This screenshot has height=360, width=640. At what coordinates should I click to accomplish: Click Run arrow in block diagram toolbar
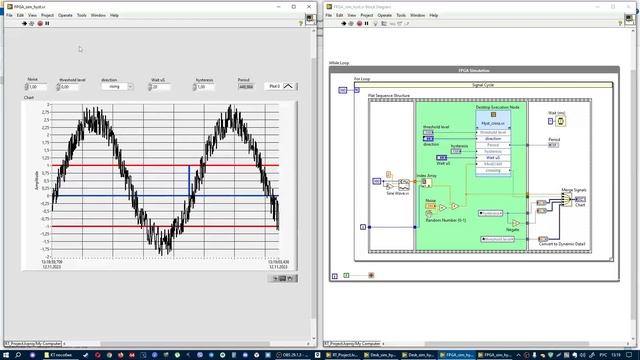pyautogui.click(x=343, y=24)
